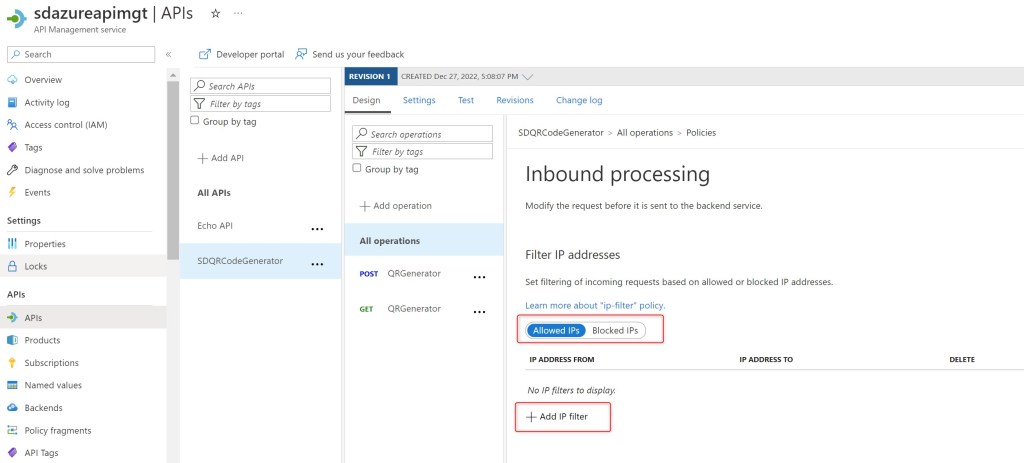Select the POST QRGenerator operation
The image size is (1024, 463).
(412, 273)
